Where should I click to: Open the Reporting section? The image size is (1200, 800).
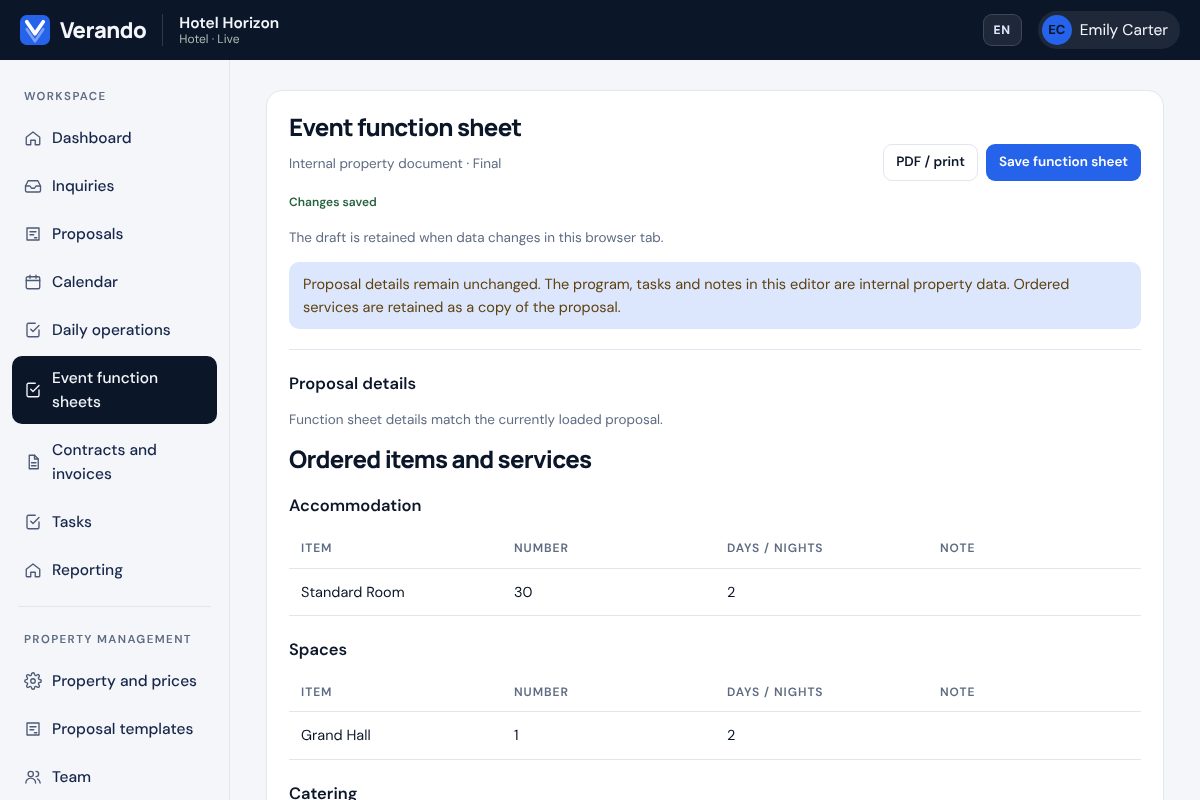pos(114,570)
